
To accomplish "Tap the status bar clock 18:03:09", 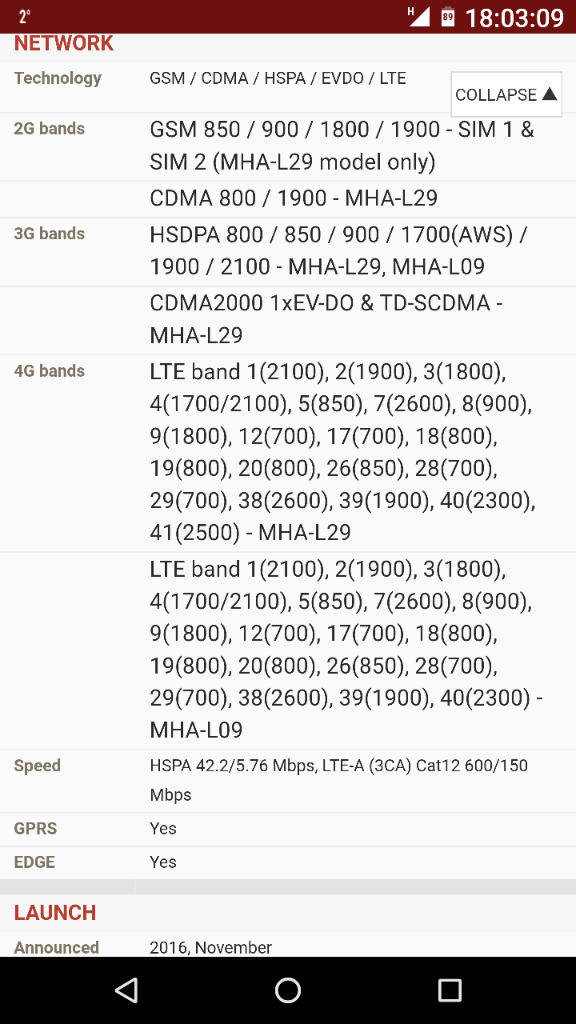I will click(514, 17).
